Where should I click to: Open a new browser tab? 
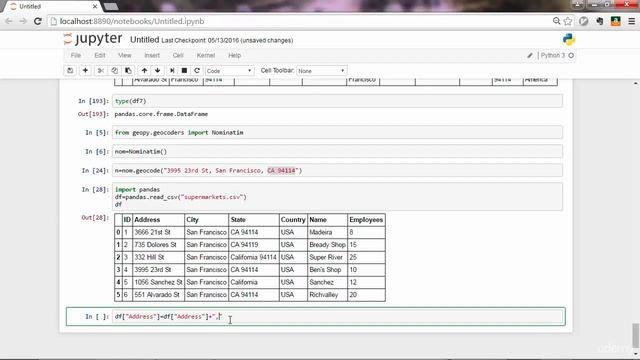click(111, 7)
